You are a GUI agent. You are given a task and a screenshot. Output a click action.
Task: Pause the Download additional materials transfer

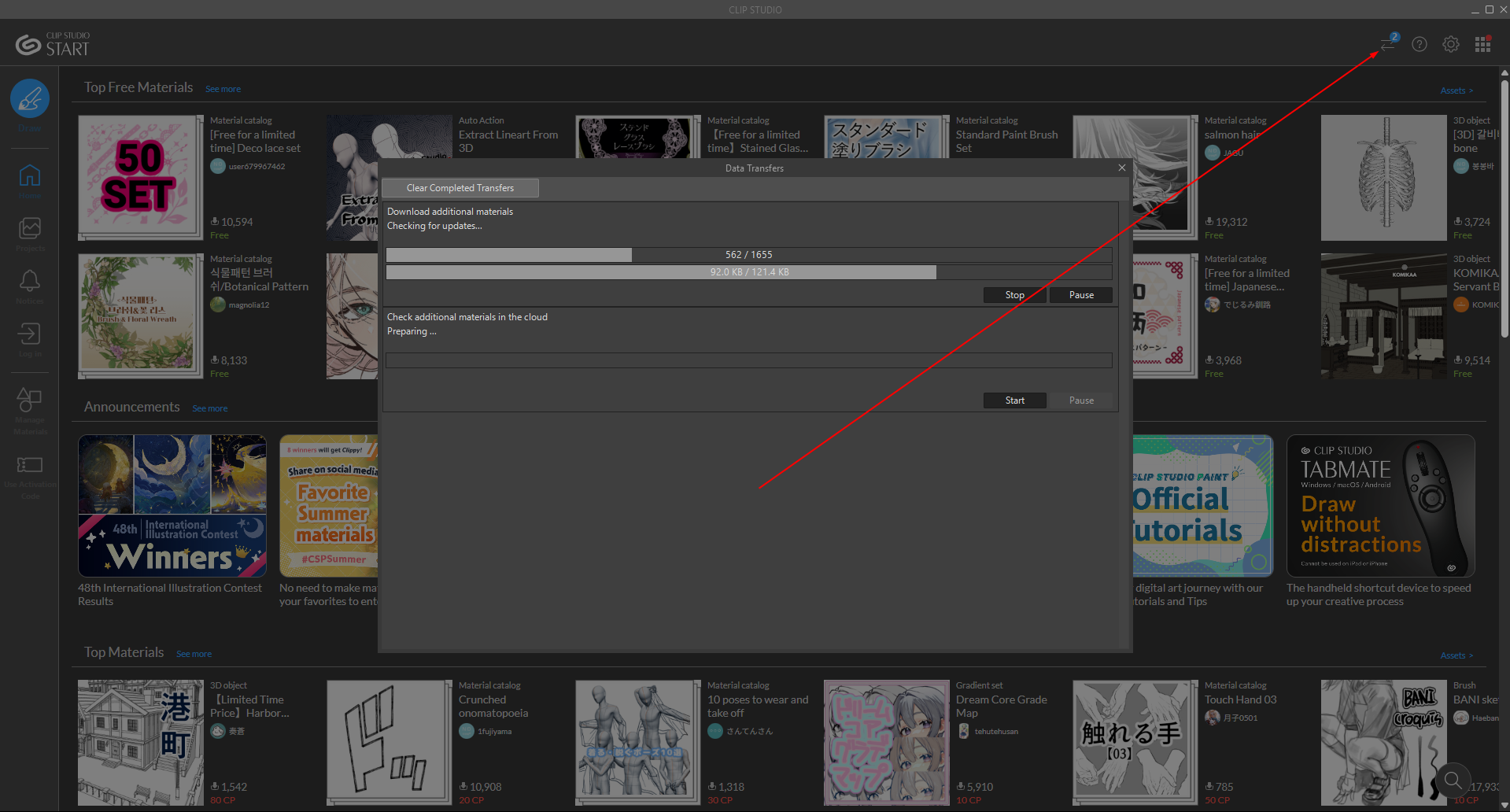[x=1082, y=295]
